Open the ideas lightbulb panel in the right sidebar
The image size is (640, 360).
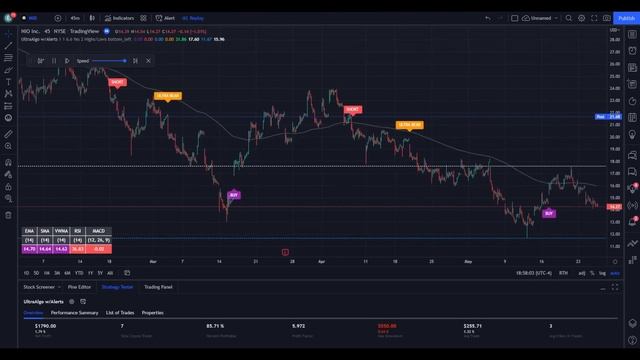632,135
